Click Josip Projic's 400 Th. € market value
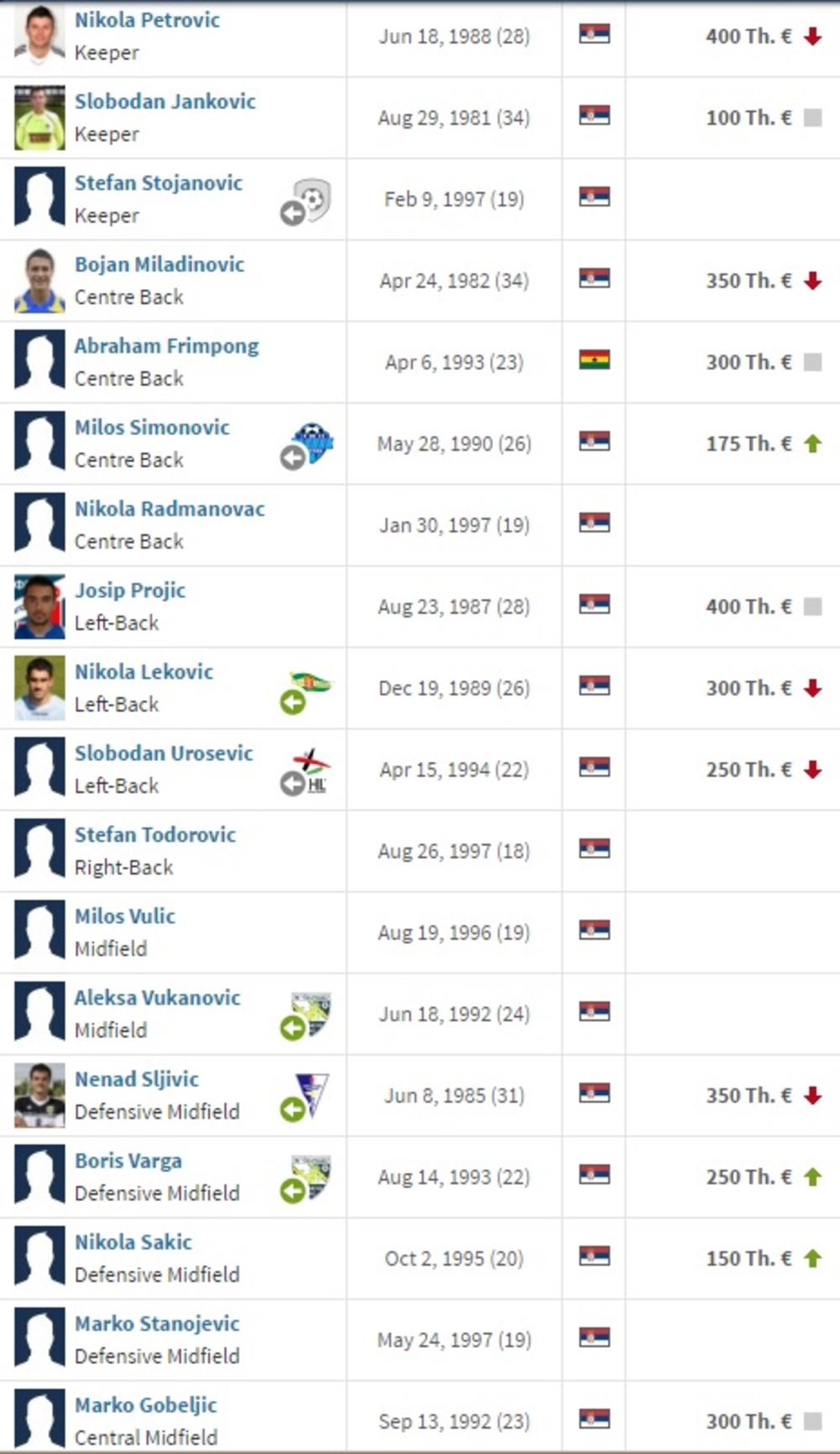The width and height of the screenshot is (840, 1454). (x=748, y=606)
